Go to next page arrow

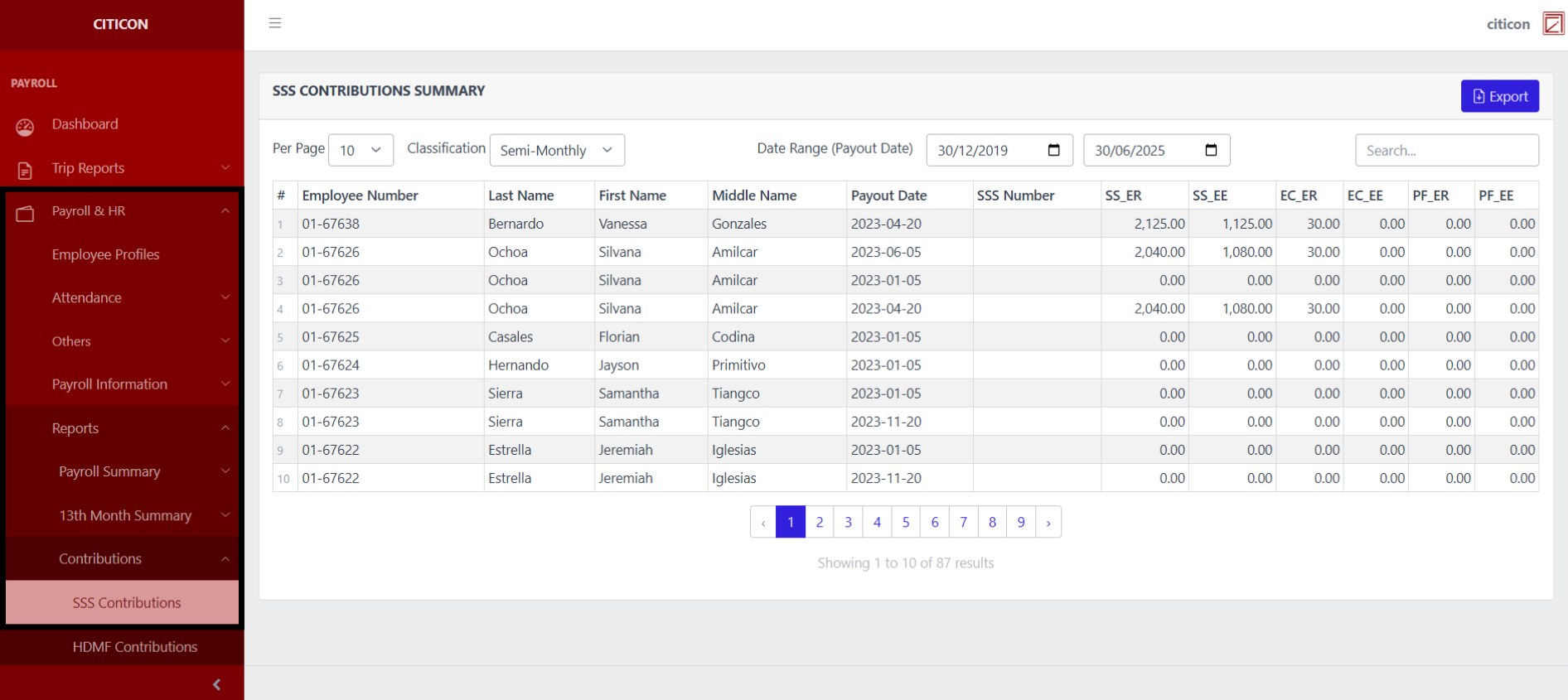click(1048, 523)
